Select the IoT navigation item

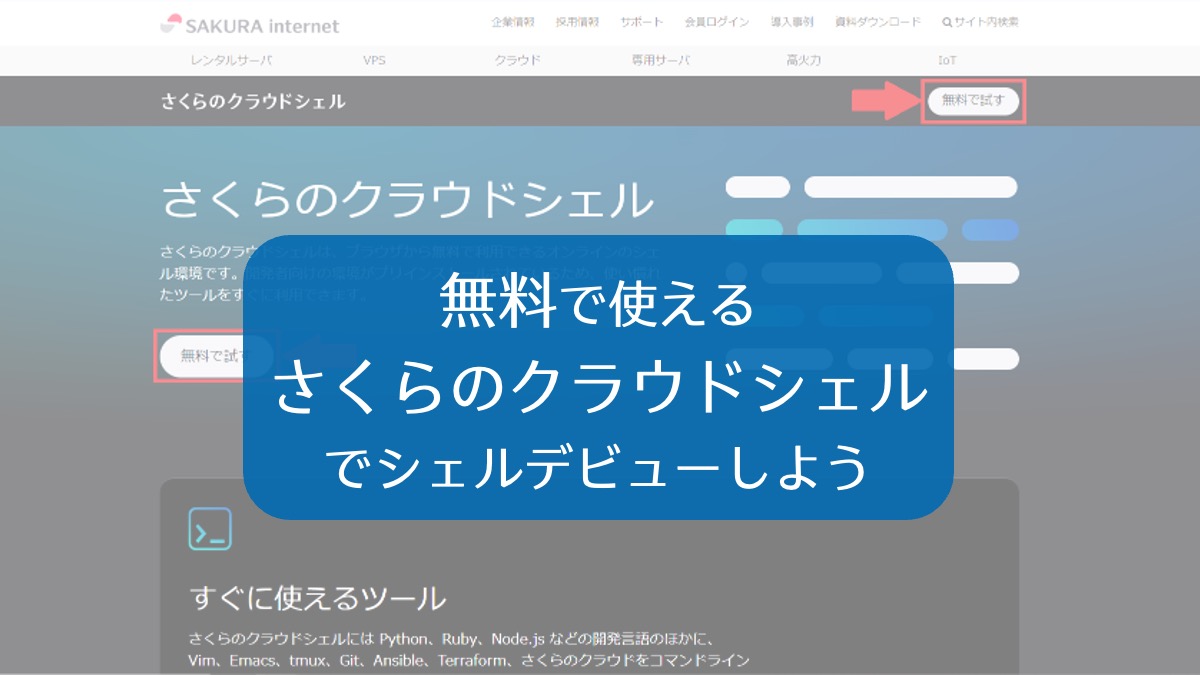tap(947, 60)
